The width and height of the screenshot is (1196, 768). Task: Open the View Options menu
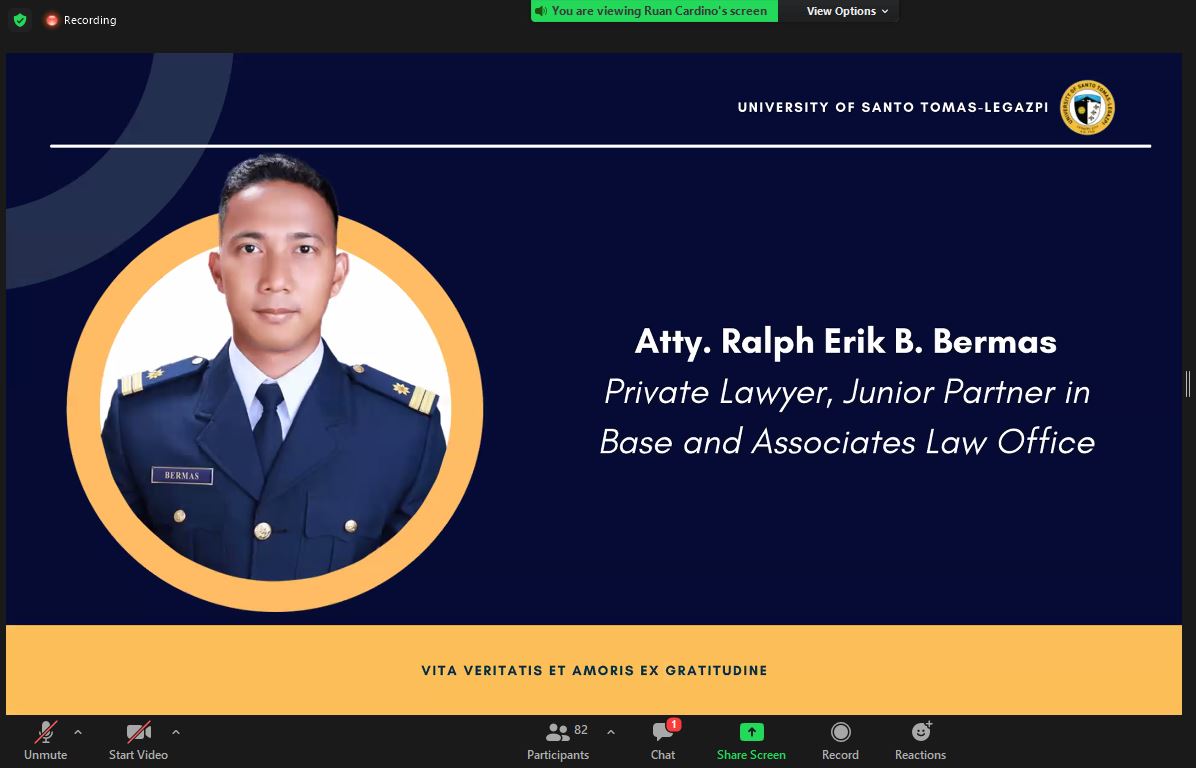coord(840,11)
